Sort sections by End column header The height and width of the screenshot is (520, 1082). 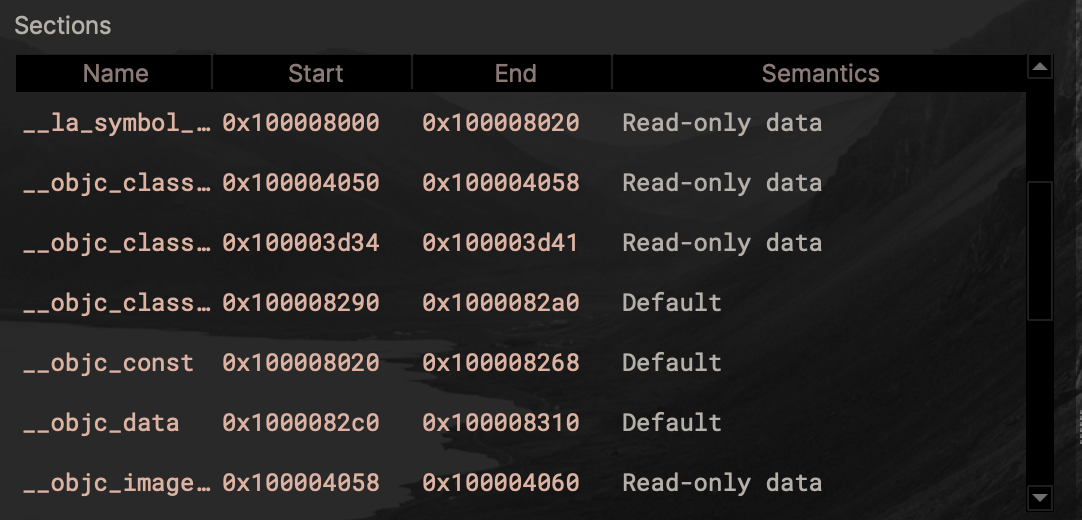click(513, 73)
